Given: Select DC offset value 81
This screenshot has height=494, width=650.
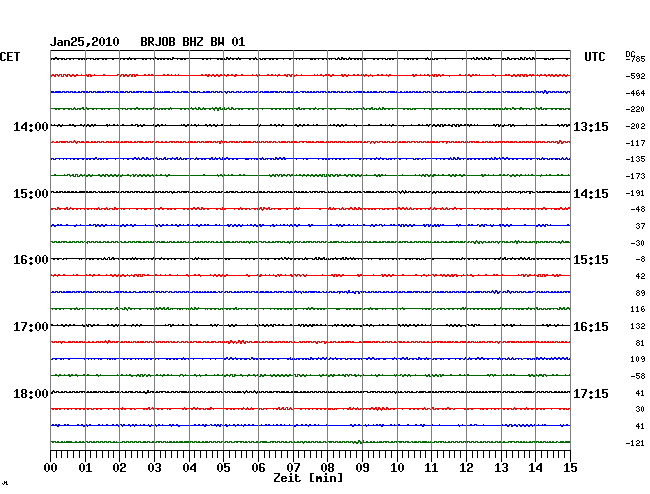Looking at the screenshot, I should (x=640, y=343).
